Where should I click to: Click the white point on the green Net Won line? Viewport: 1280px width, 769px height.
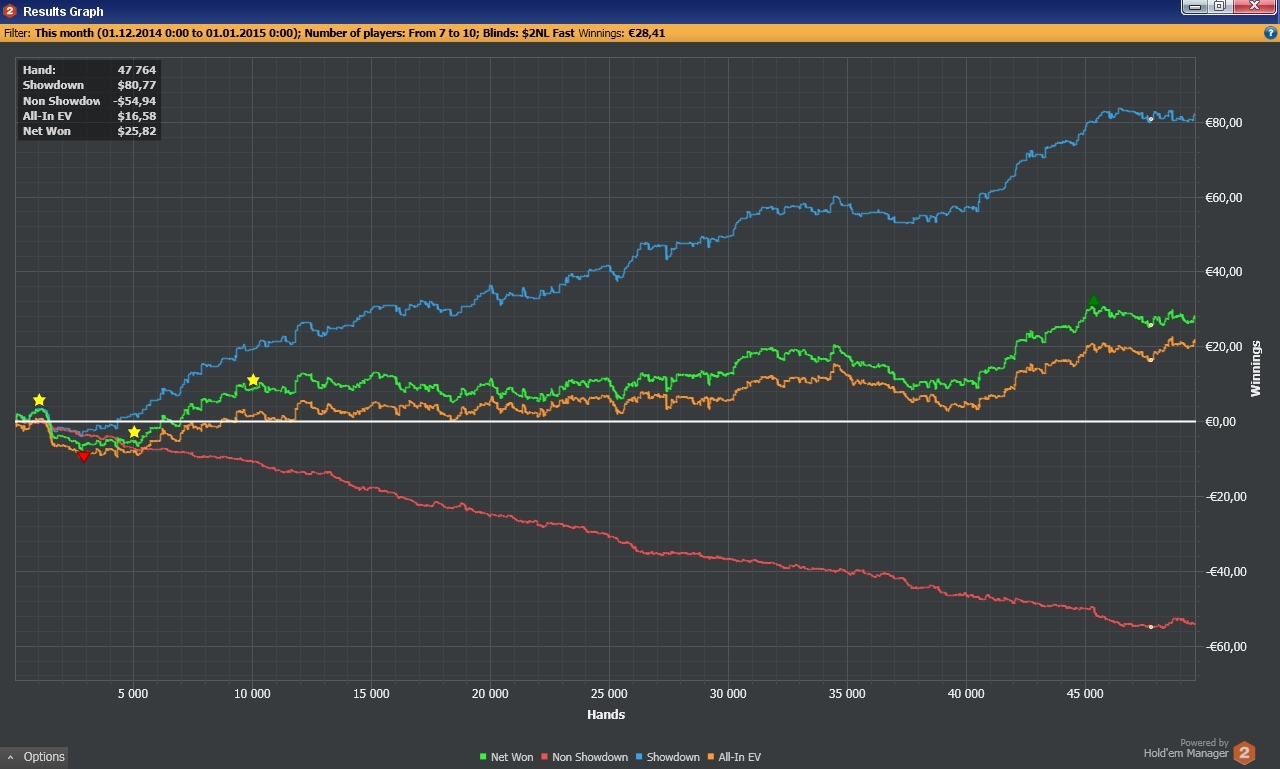(x=1151, y=325)
